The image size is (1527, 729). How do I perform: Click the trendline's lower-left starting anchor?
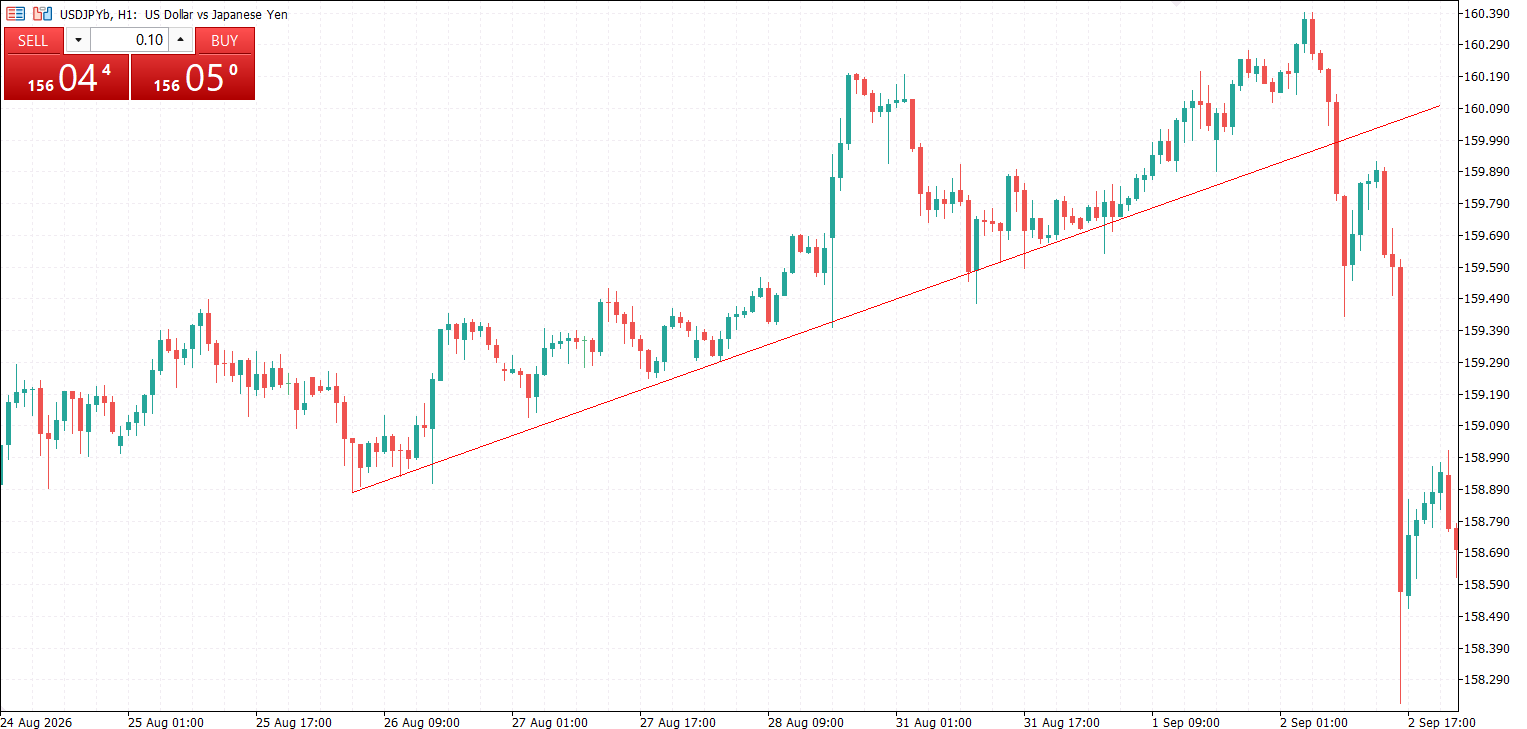353,492
